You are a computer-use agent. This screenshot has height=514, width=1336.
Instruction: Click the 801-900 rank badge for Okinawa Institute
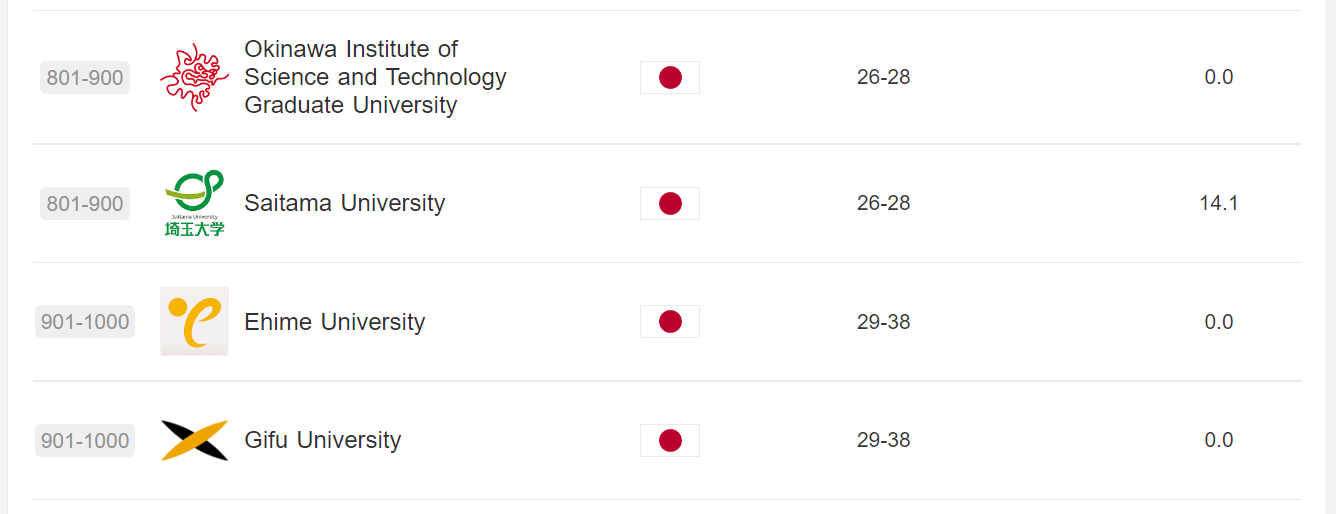tap(85, 77)
